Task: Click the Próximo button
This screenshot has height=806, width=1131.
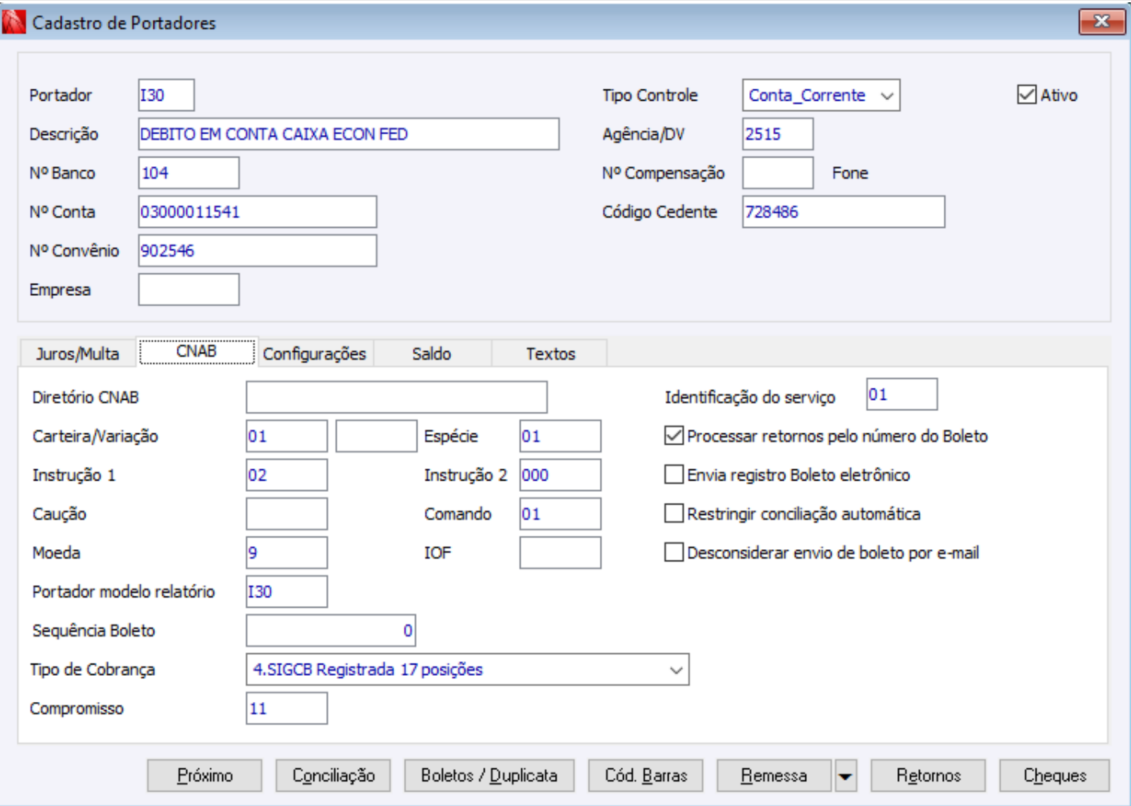Action: point(205,775)
